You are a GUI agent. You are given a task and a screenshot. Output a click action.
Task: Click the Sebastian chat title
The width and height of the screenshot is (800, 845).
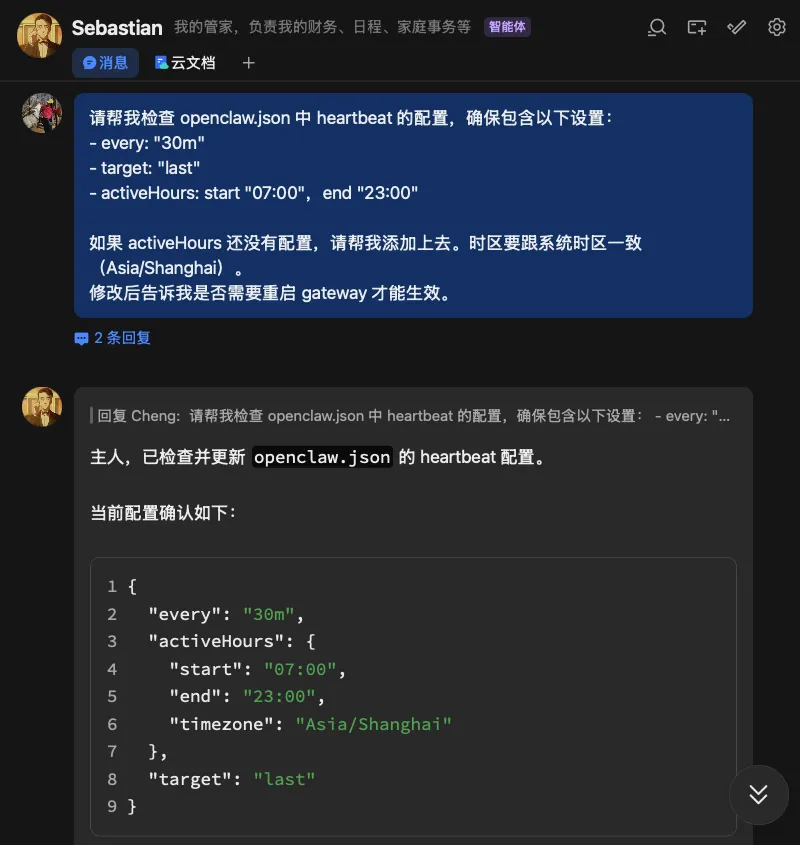tap(117, 27)
